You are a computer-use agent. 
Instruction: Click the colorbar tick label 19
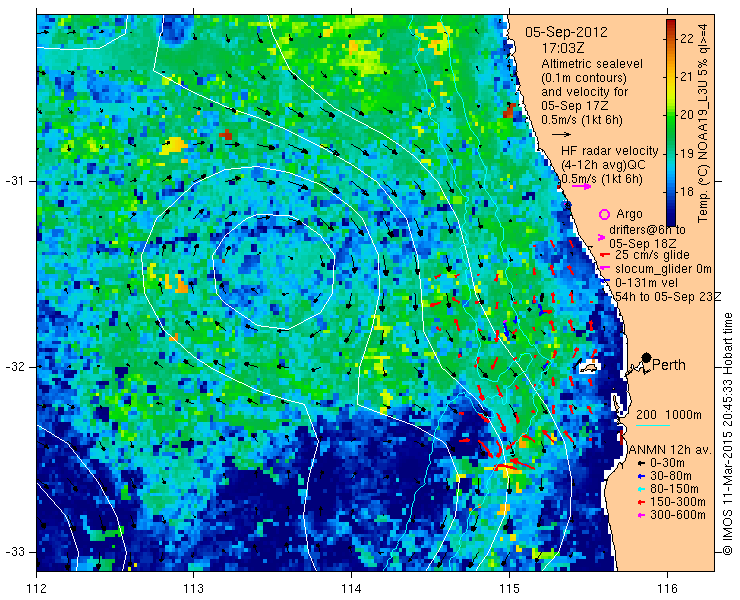pyautogui.click(x=687, y=153)
